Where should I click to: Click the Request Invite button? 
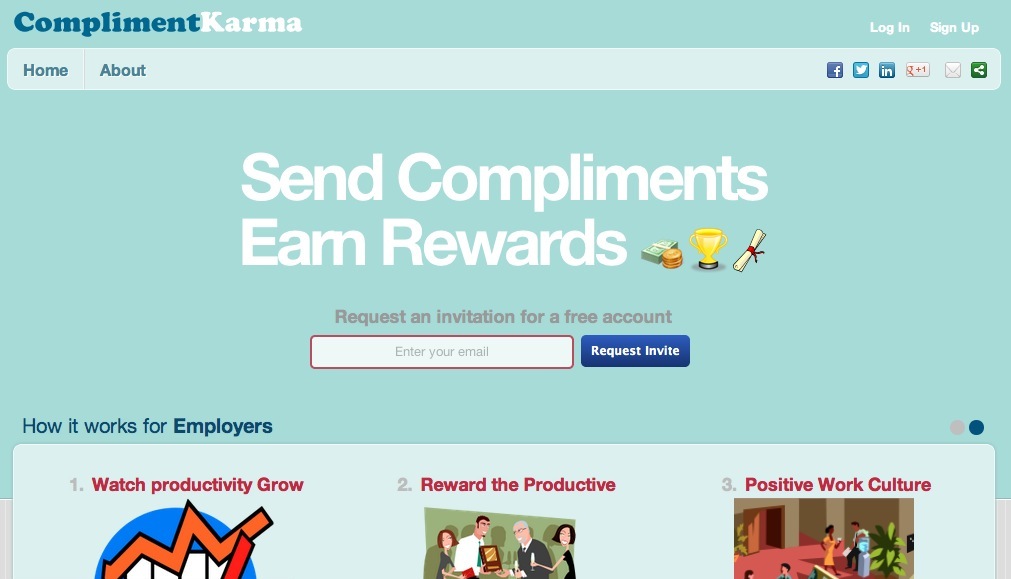pos(635,351)
